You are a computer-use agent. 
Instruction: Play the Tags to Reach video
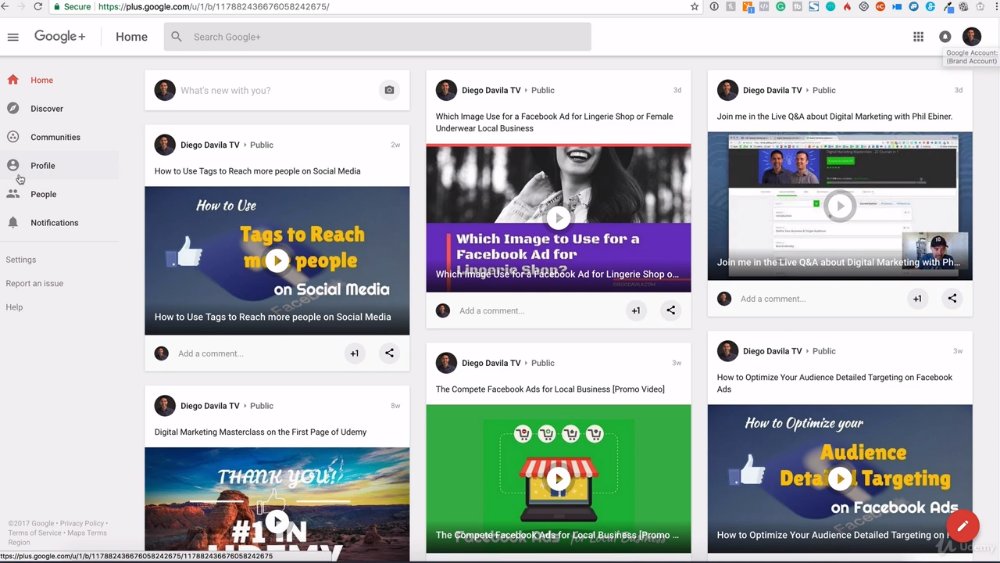click(x=277, y=260)
